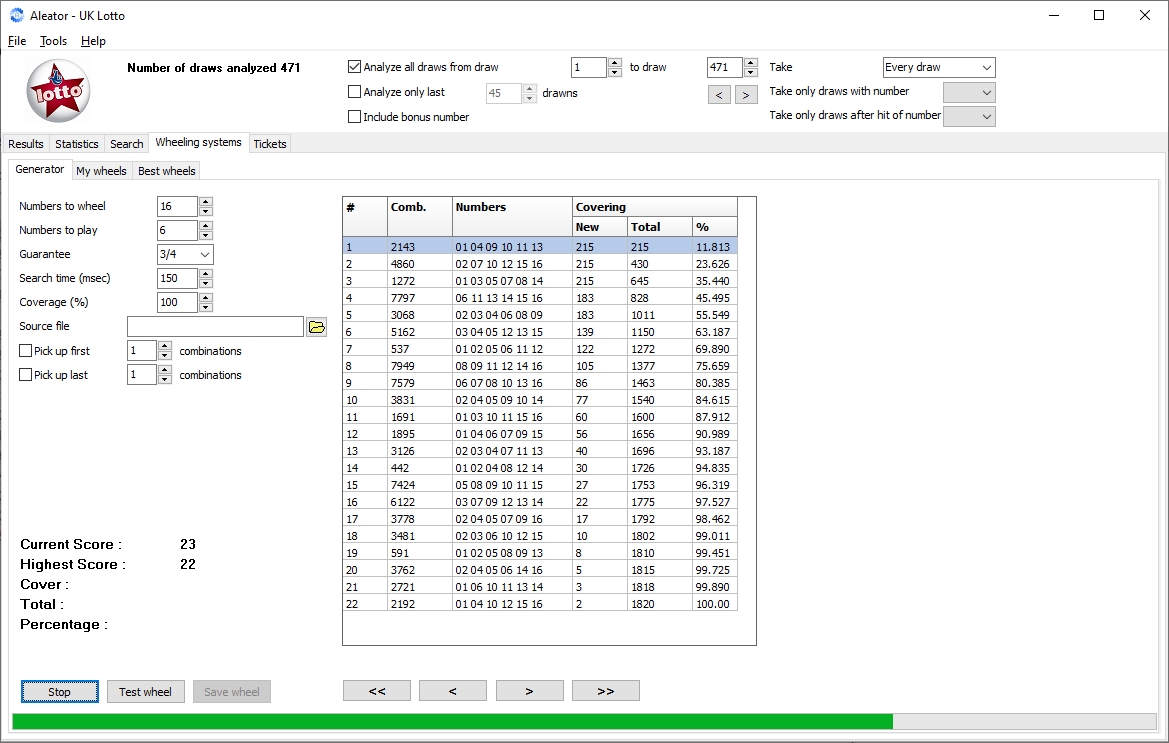Increase 'from draw' spinner up arrow

point(614,63)
